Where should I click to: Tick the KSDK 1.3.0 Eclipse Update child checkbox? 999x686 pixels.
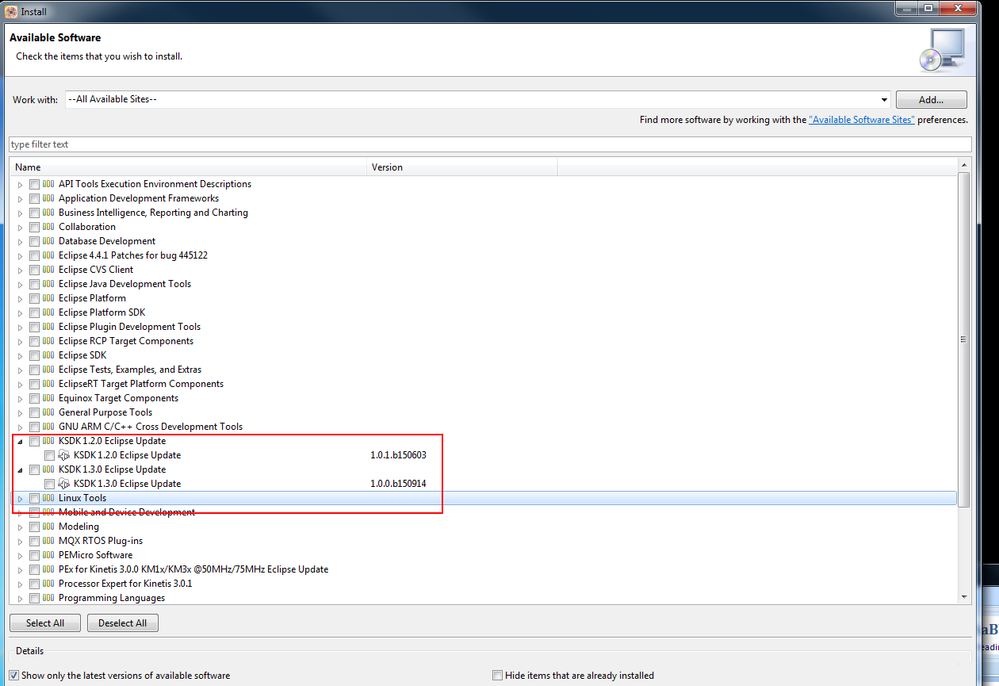pos(49,483)
